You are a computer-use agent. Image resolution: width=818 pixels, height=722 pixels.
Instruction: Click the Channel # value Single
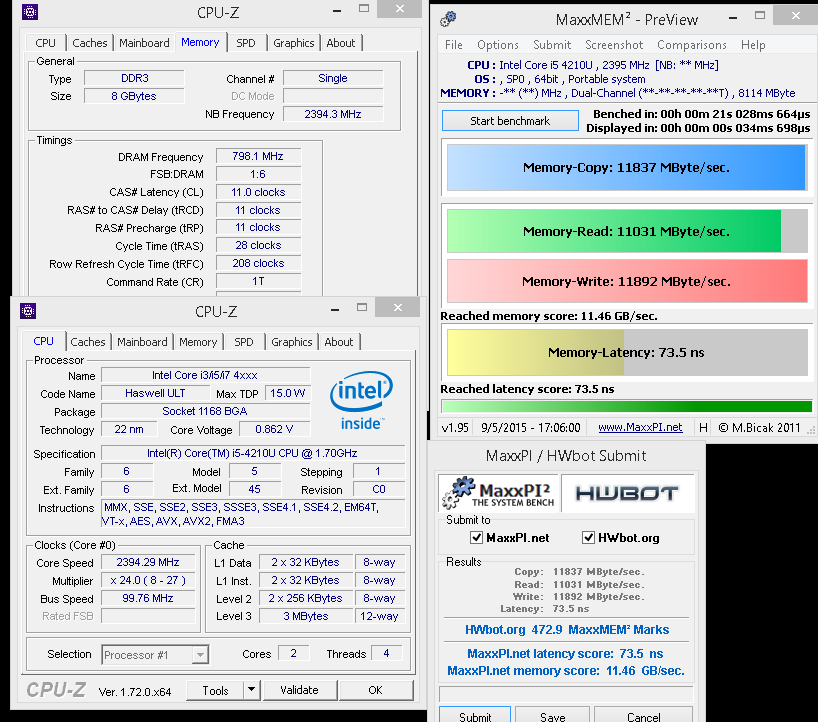pos(333,78)
